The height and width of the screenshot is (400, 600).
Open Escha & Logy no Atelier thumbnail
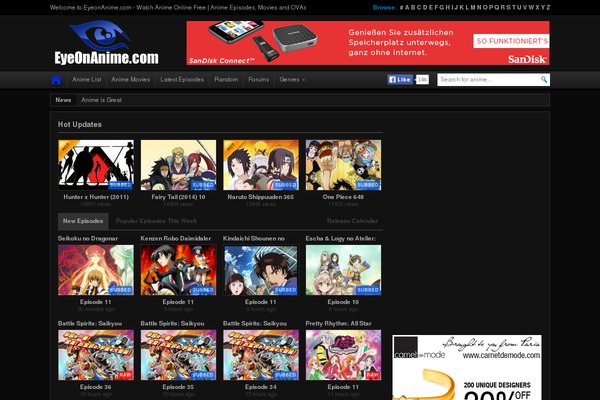pyautogui.click(x=343, y=270)
